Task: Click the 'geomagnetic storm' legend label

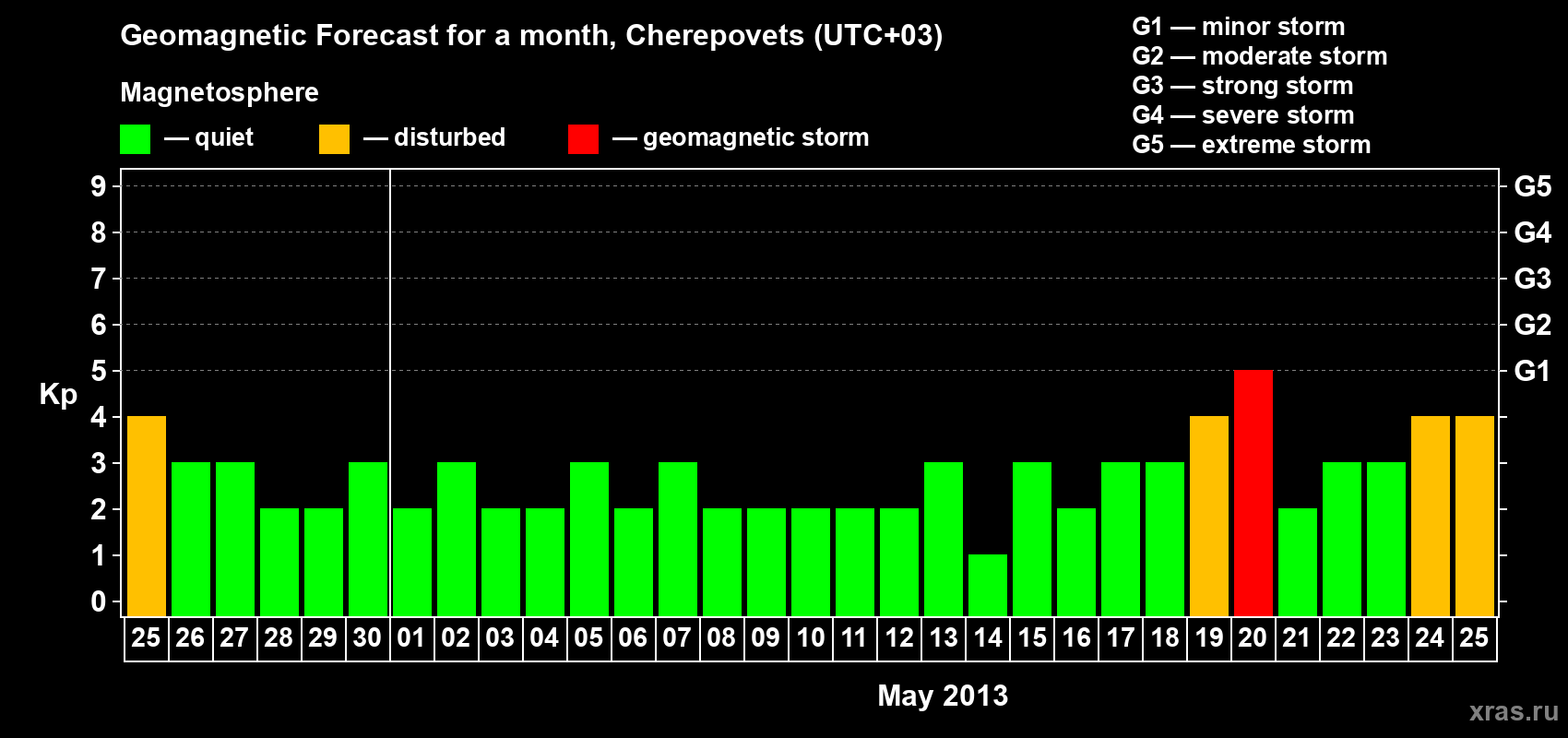Action: pos(755,137)
